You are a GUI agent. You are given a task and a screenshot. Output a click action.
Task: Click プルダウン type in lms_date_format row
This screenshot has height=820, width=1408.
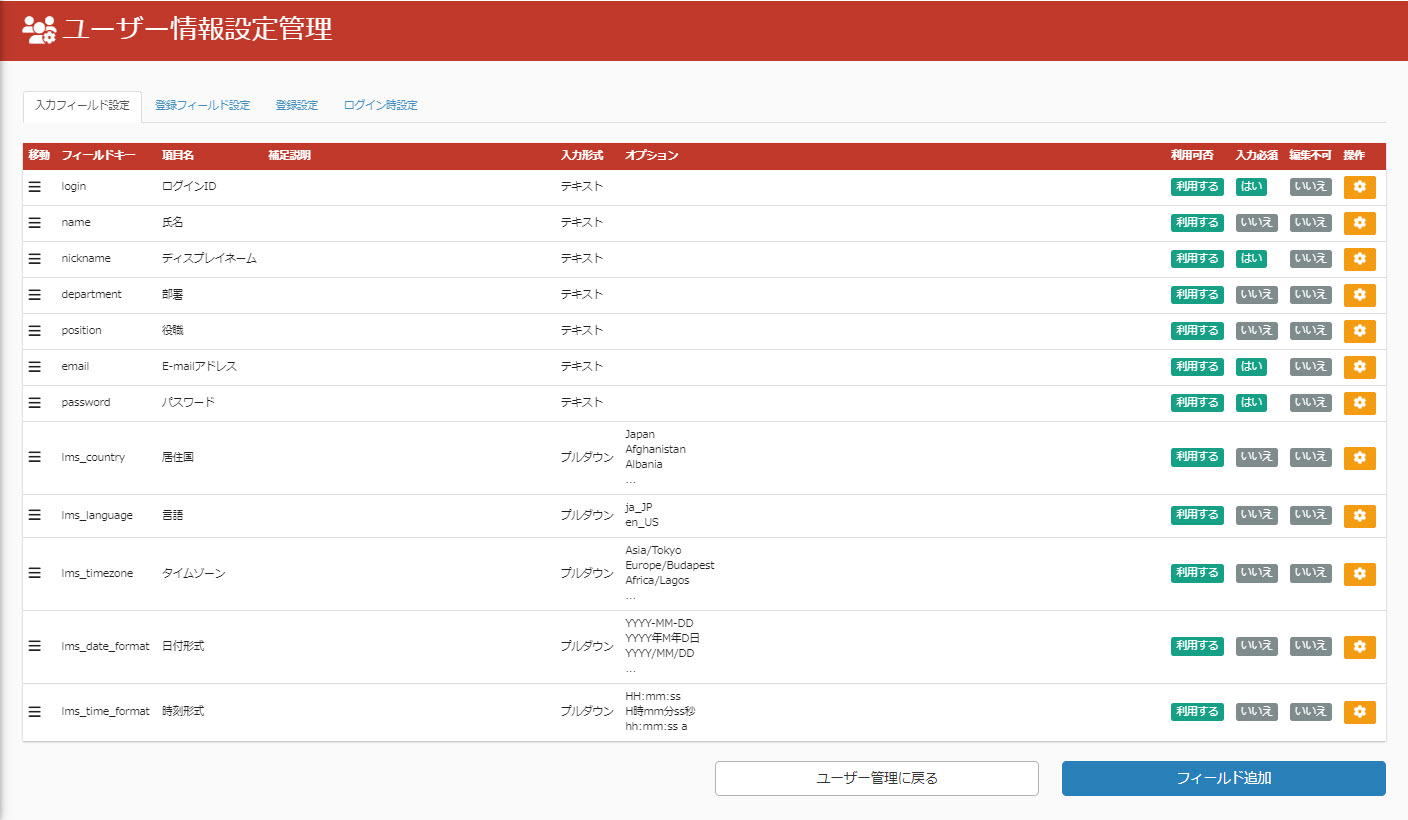(x=586, y=647)
